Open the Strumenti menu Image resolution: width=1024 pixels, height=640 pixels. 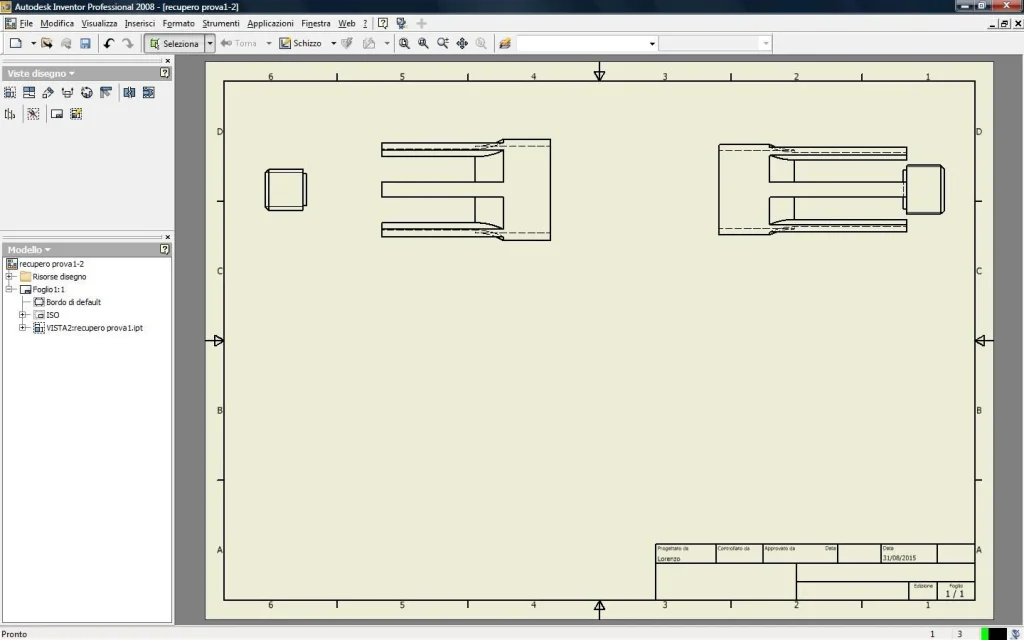pyautogui.click(x=221, y=24)
